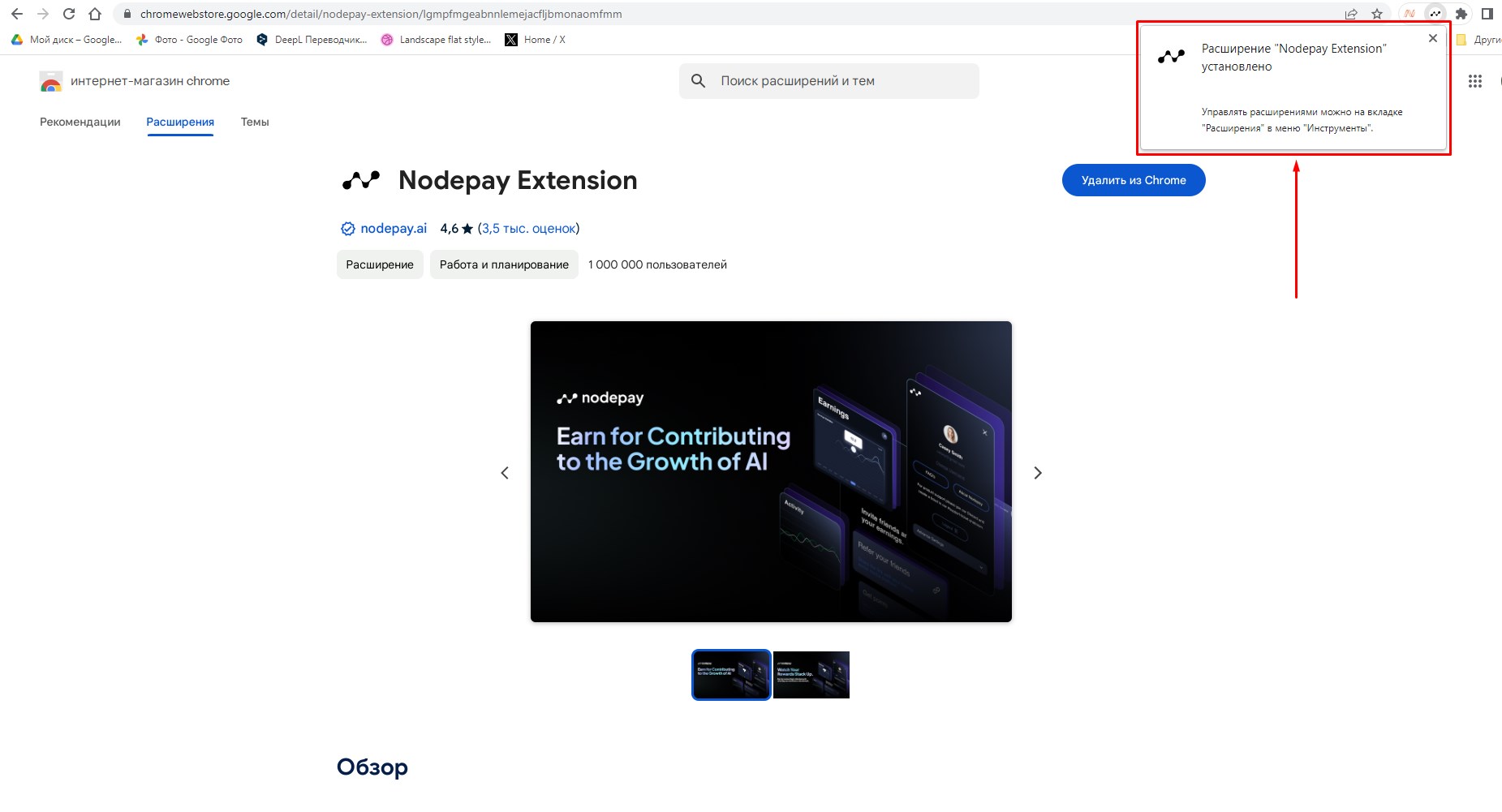
Task: Bookmark this page with the star icon
Action: 1377,14
